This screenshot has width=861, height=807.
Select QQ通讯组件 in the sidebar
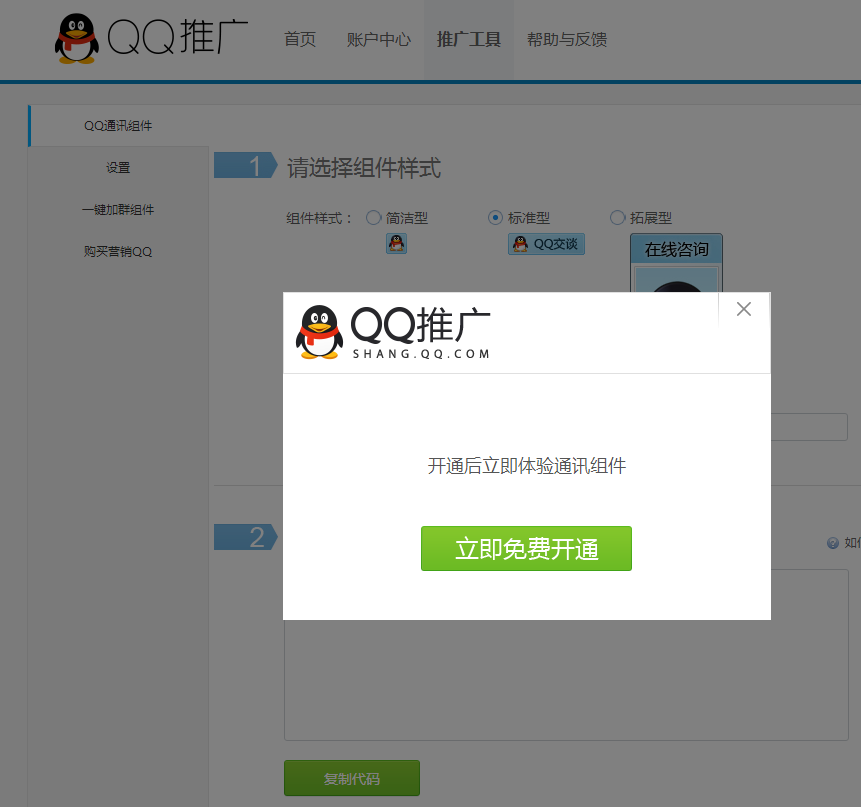point(118,126)
